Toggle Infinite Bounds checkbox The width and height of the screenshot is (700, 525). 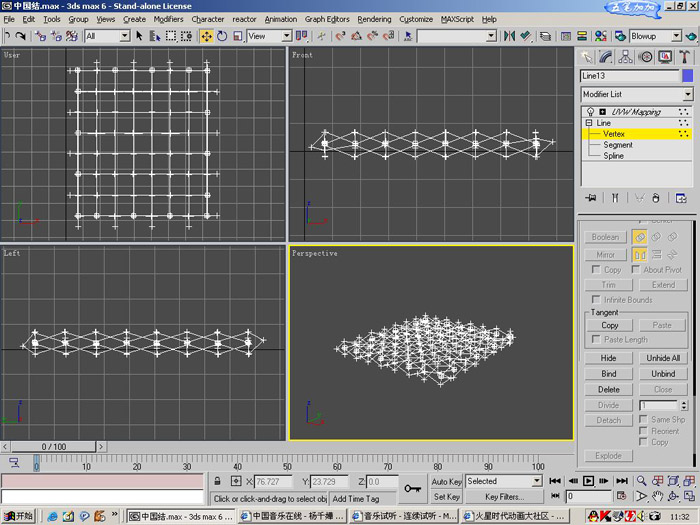click(596, 299)
